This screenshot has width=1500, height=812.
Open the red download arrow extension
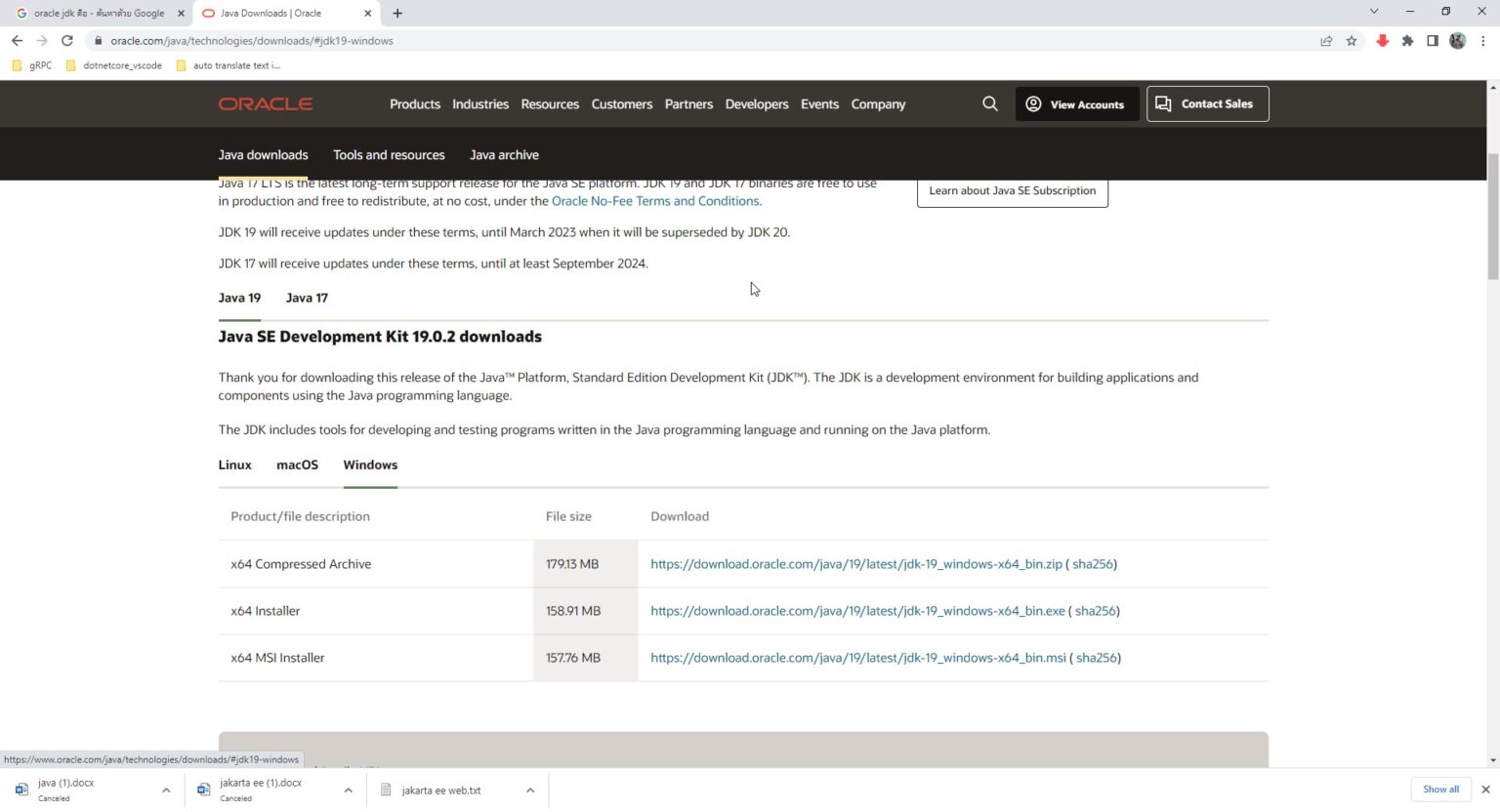(1382, 41)
